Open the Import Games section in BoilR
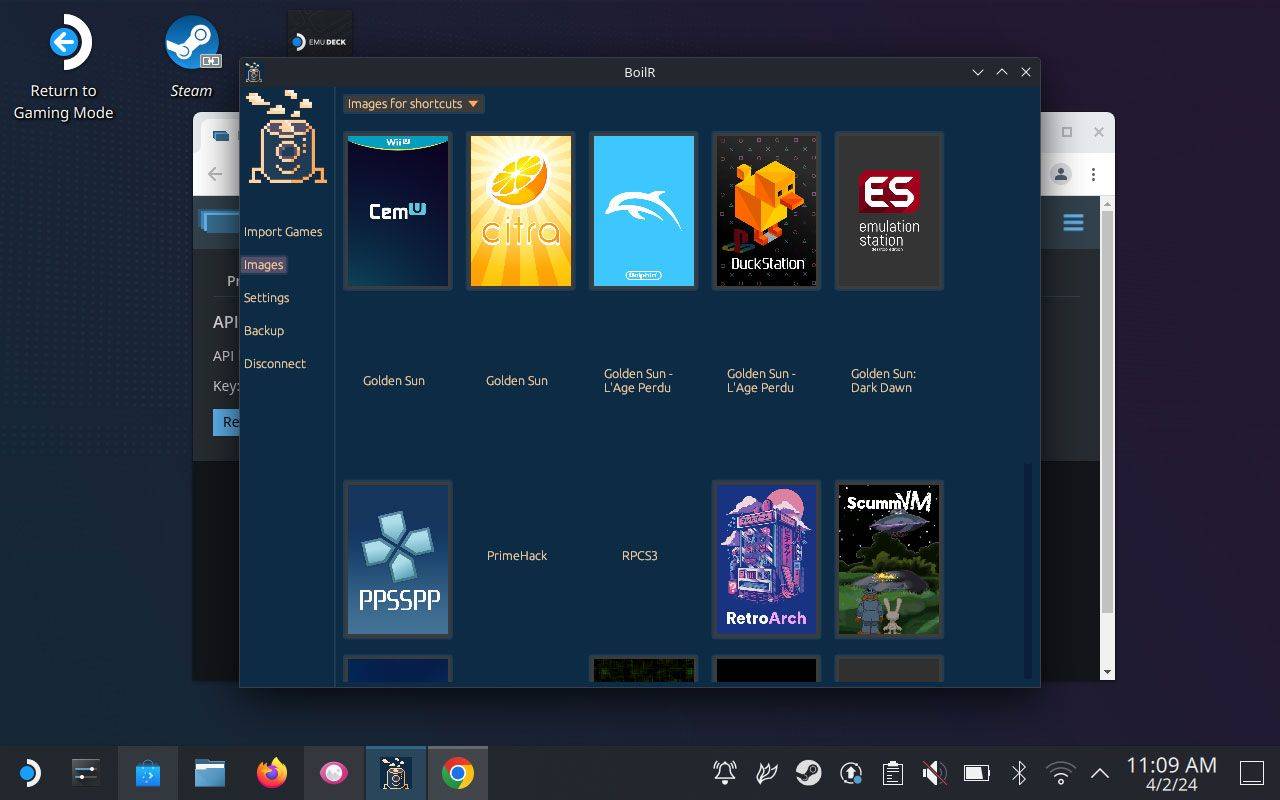 click(x=283, y=231)
